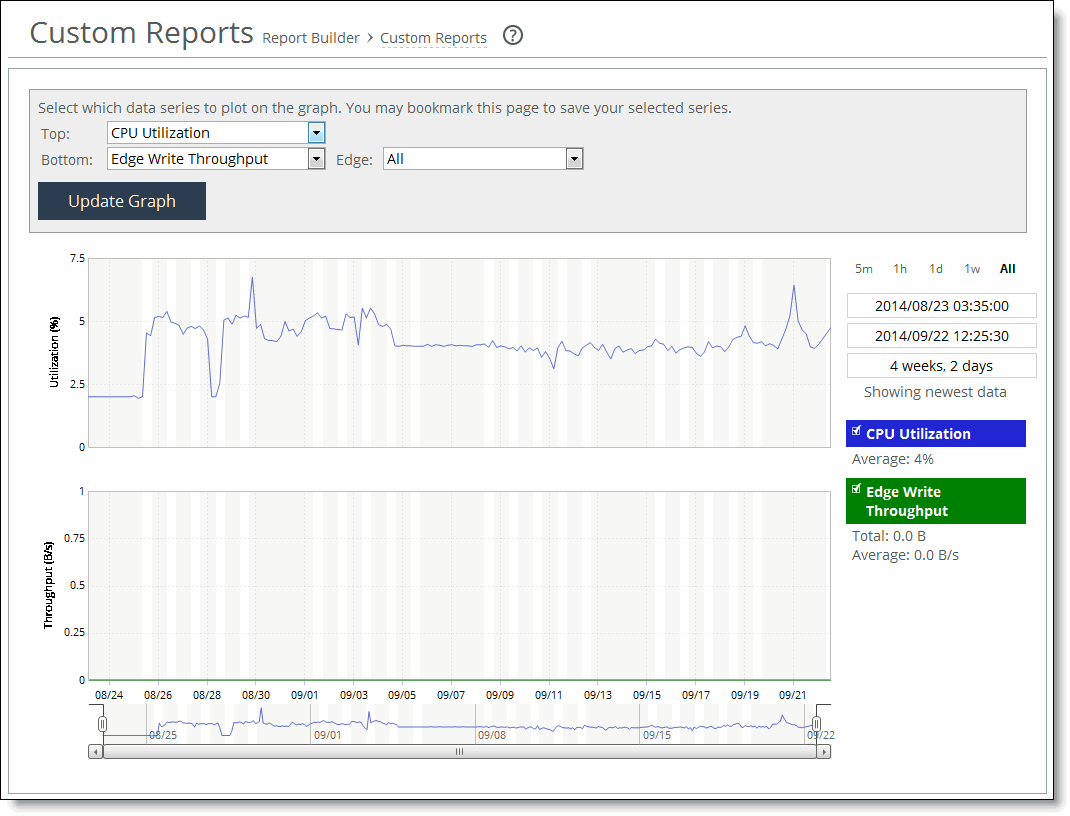Click the horizontal timeline scrollbar thumb
The image size is (1070, 816).
(460, 752)
